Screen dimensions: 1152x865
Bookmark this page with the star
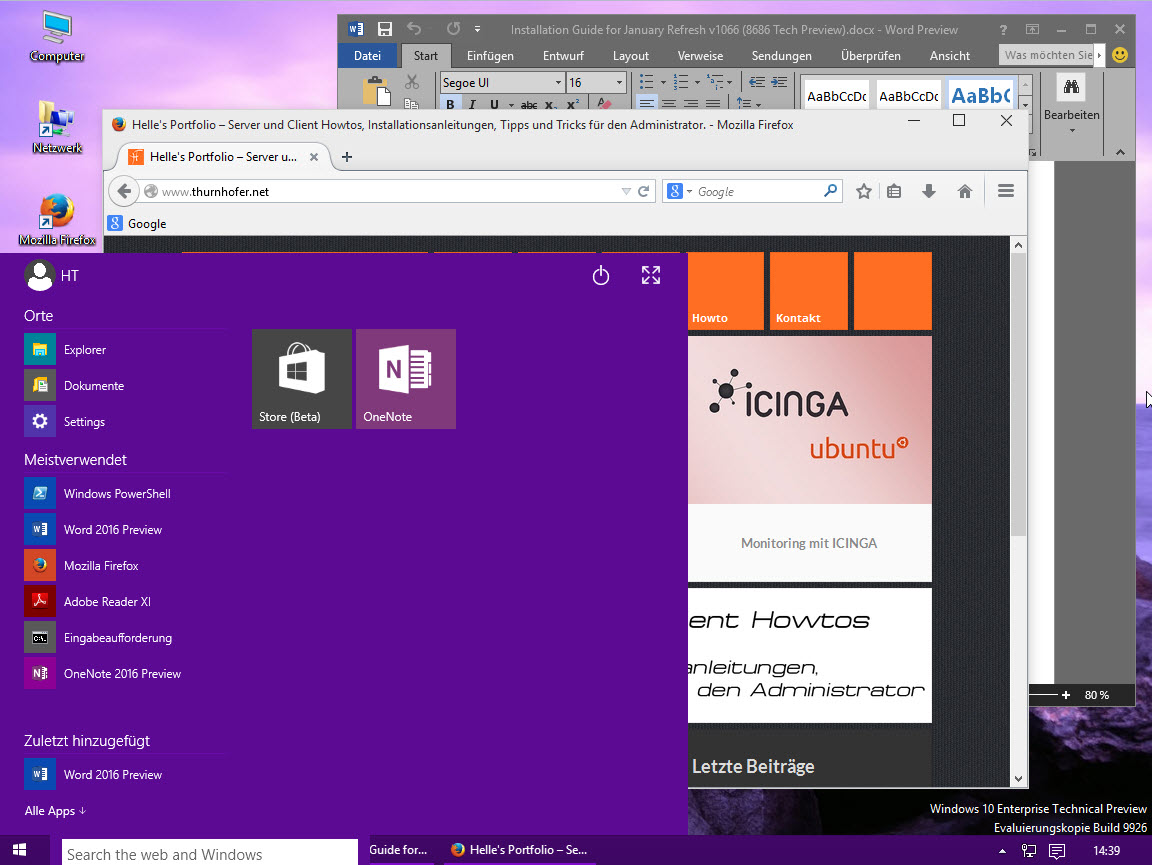tap(864, 191)
